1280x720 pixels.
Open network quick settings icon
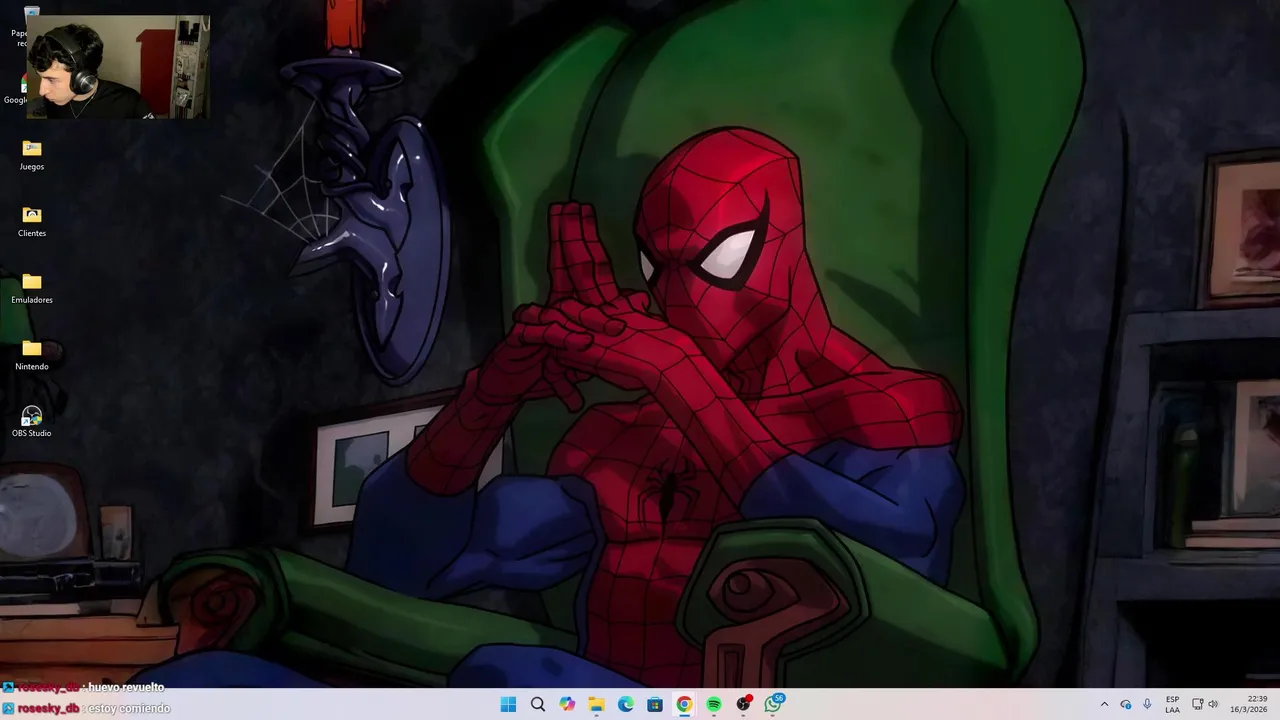click(1198, 704)
